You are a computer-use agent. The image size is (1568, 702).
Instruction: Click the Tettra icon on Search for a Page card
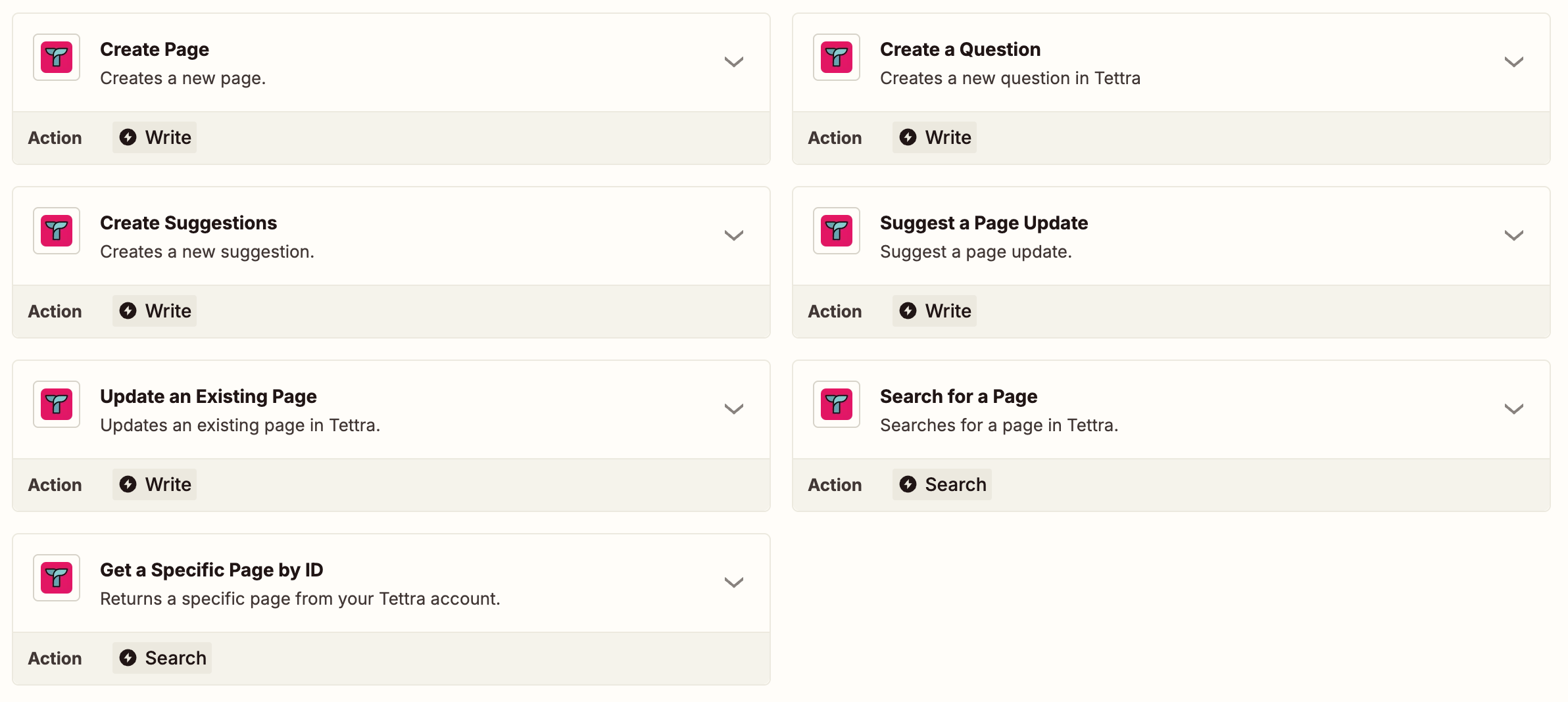coord(837,404)
